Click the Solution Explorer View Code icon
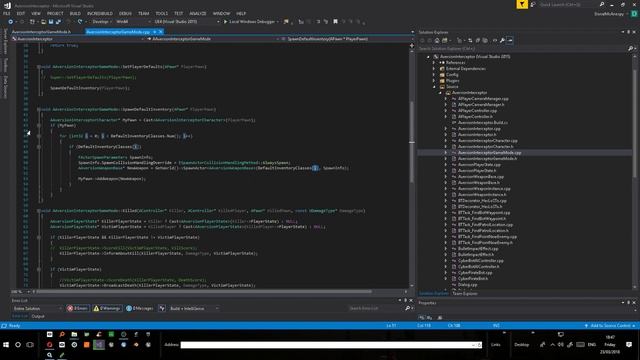 pyautogui.click(x=495, y=40)
